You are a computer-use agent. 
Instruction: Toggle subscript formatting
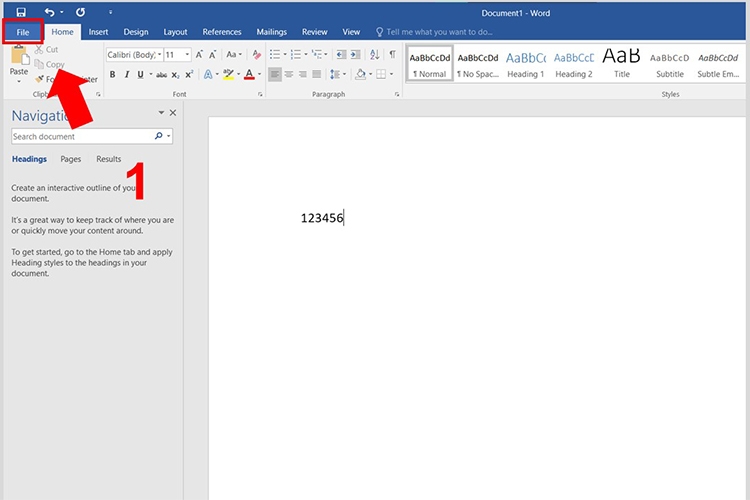click(176, 75)
